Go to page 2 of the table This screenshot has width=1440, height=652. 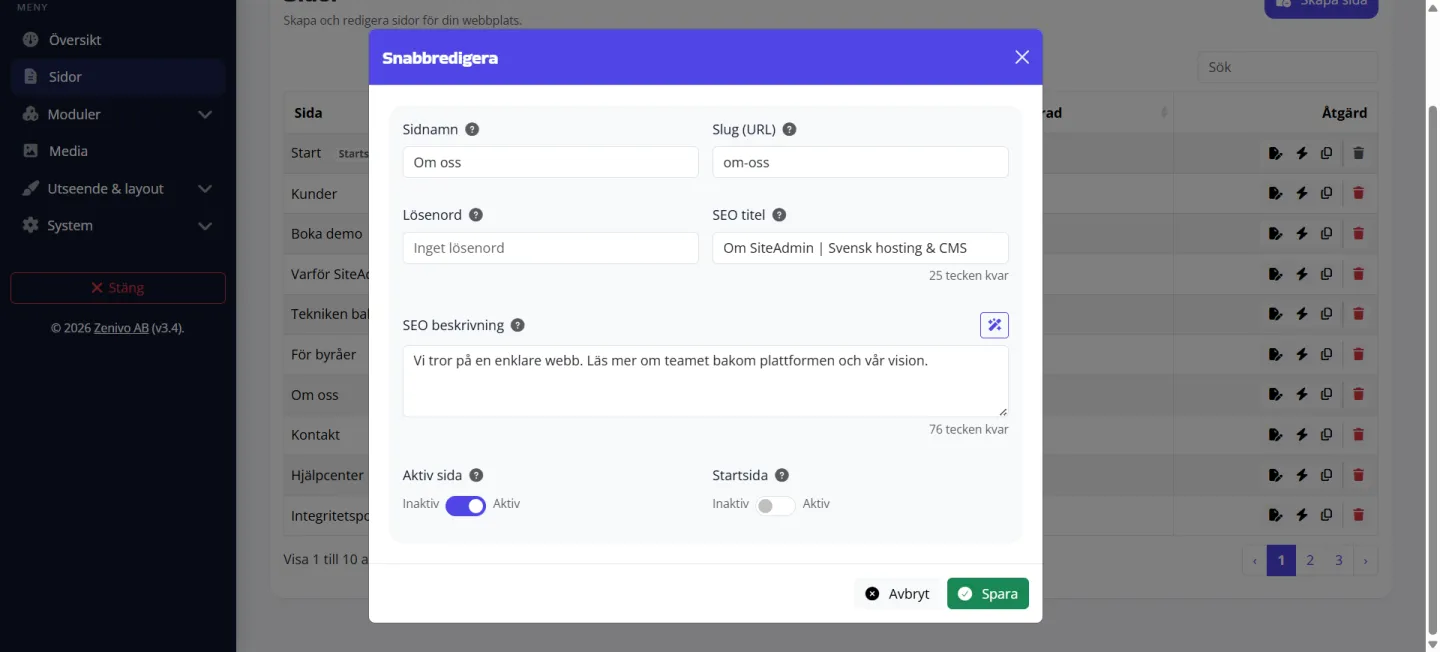(1310, 560)
